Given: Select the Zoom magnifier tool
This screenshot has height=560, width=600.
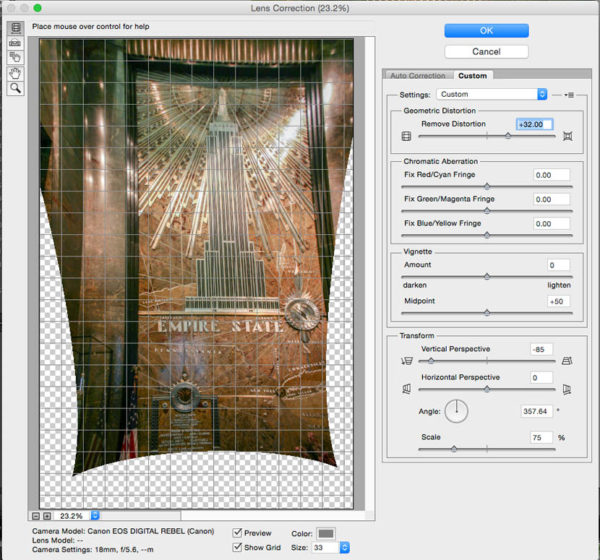Looking at the screenshot, I should pyautogui.click(x=16, y=88).
